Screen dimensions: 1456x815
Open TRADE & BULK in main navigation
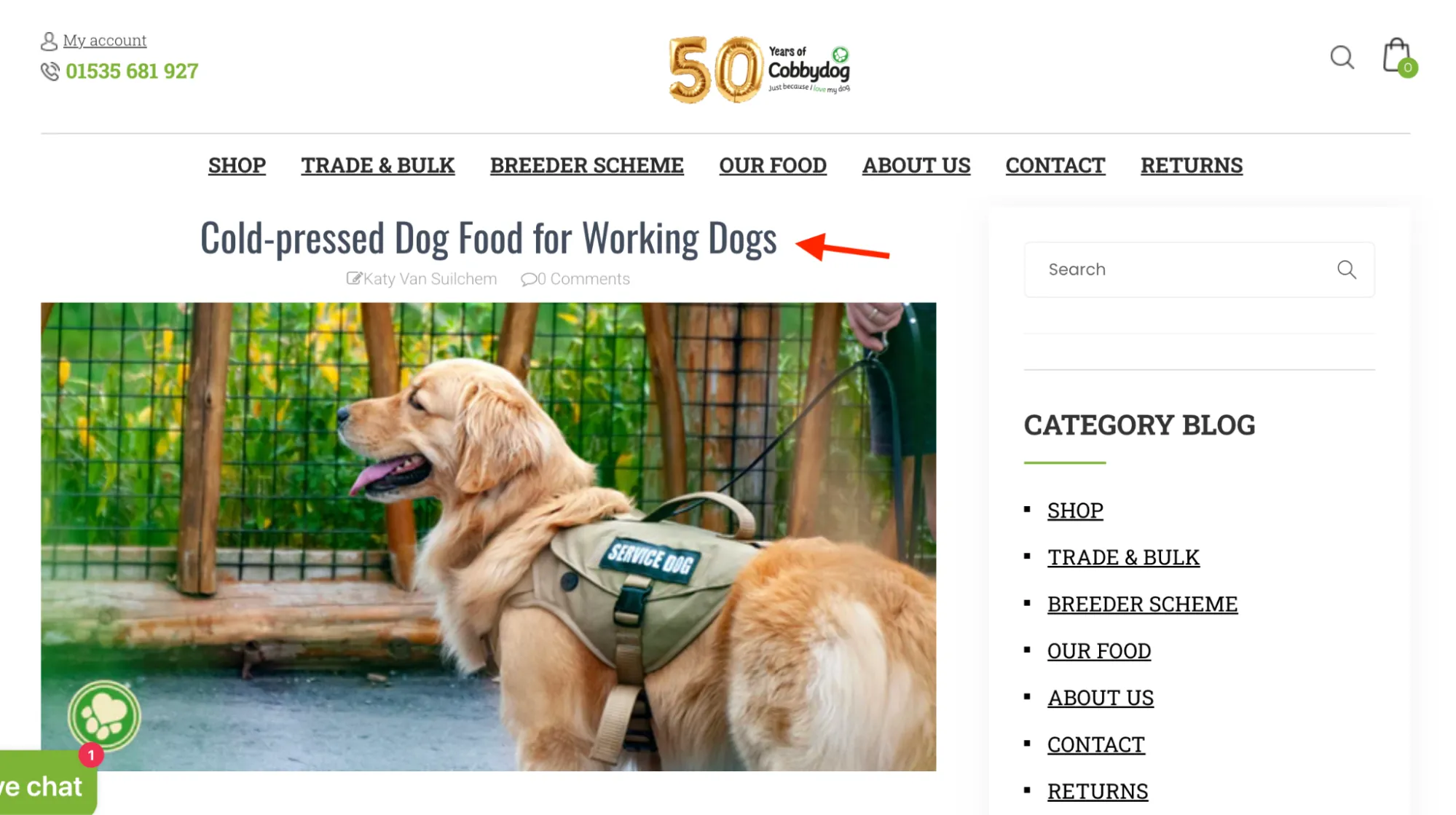378,165
